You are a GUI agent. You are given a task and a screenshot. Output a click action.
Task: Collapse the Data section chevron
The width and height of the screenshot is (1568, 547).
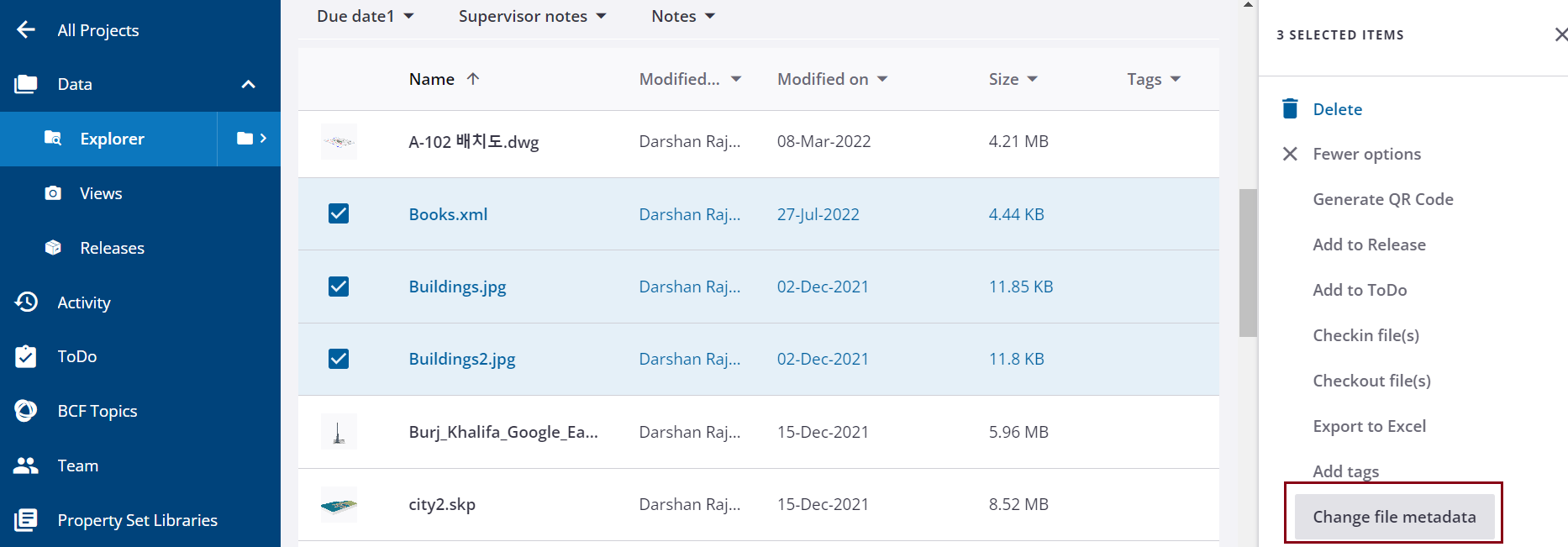(x=248, y=84)
